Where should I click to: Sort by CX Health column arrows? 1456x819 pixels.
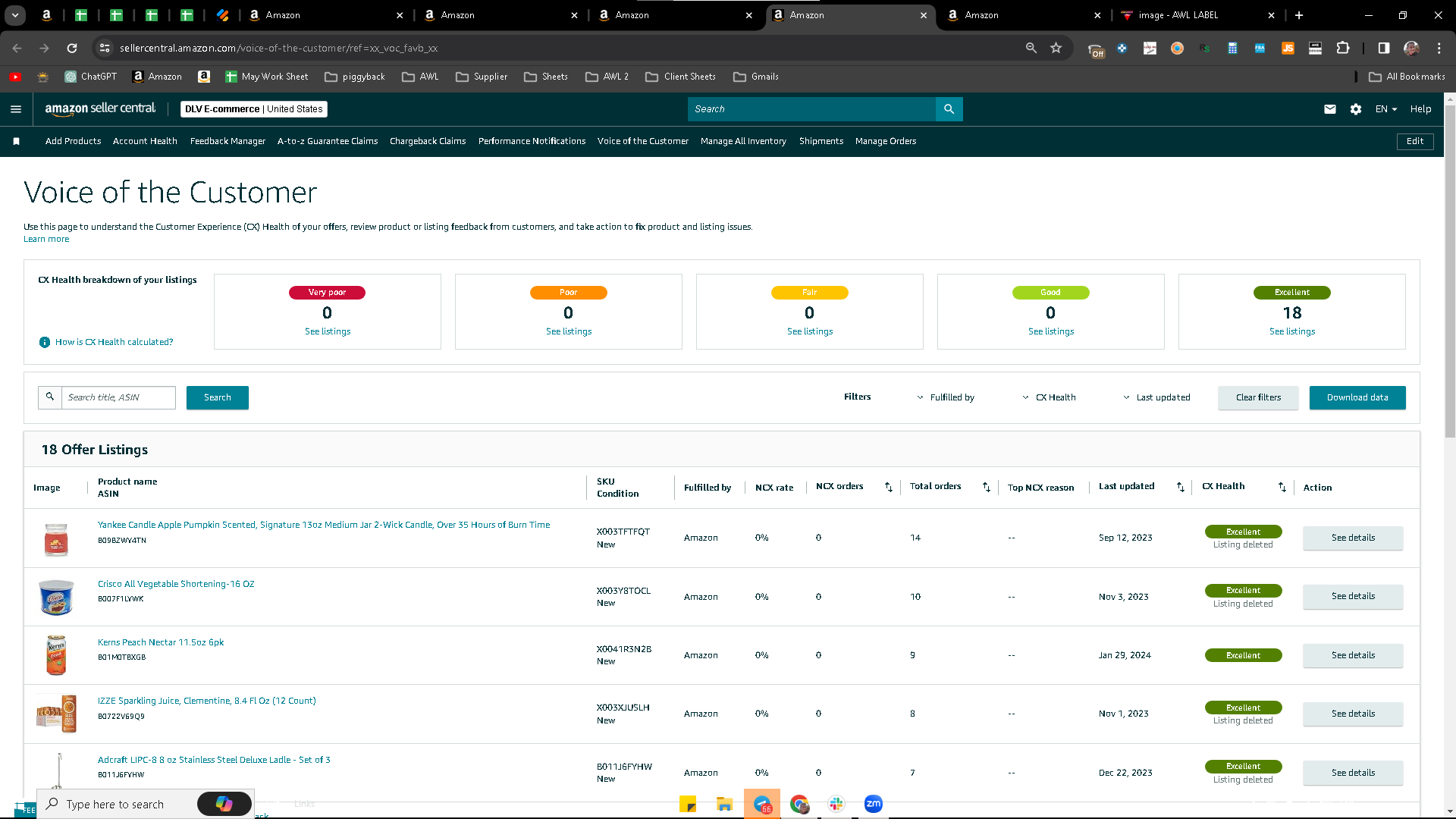(1282, 487)
